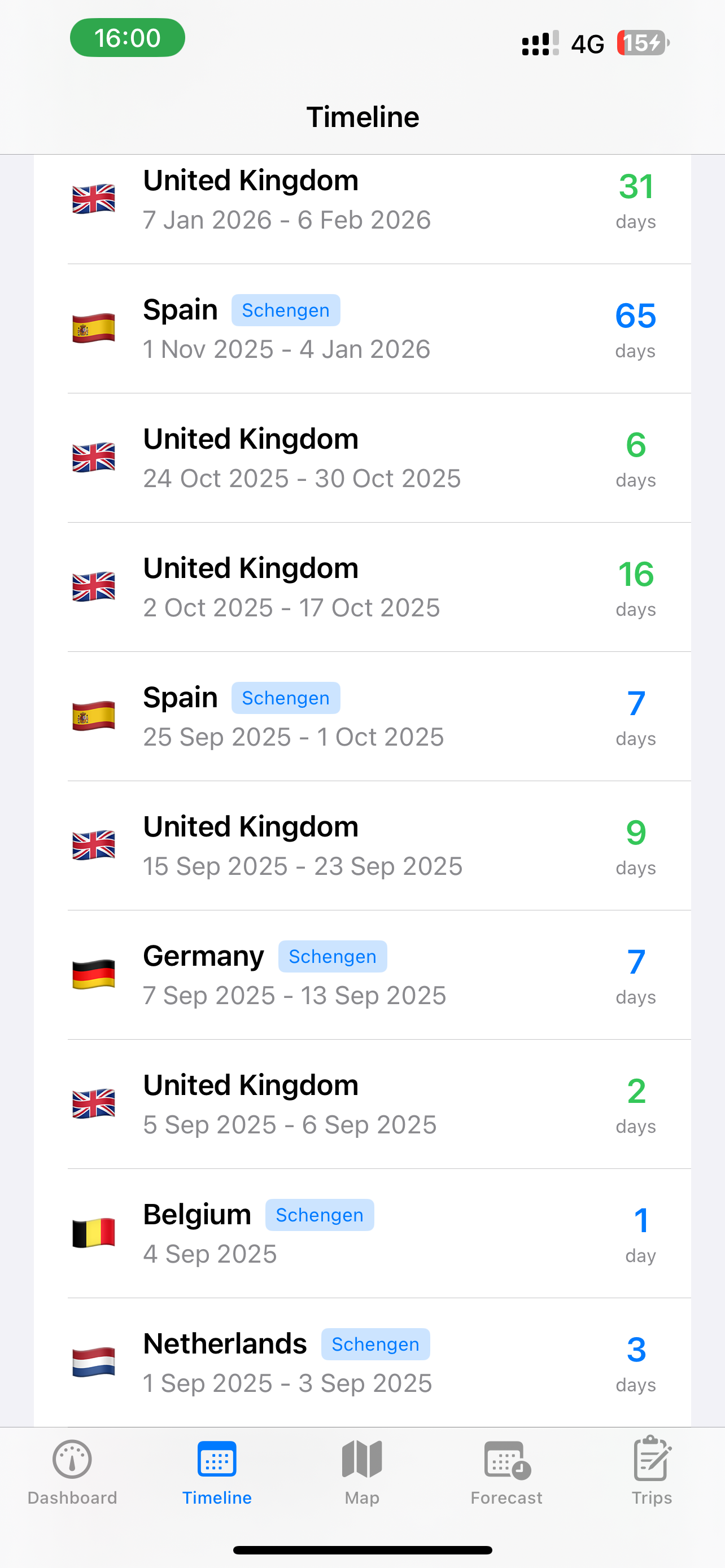The width and height of the screenshot is (725, 1568).
Task: Tap the green 16:00 time indicator
Action: 127,38
